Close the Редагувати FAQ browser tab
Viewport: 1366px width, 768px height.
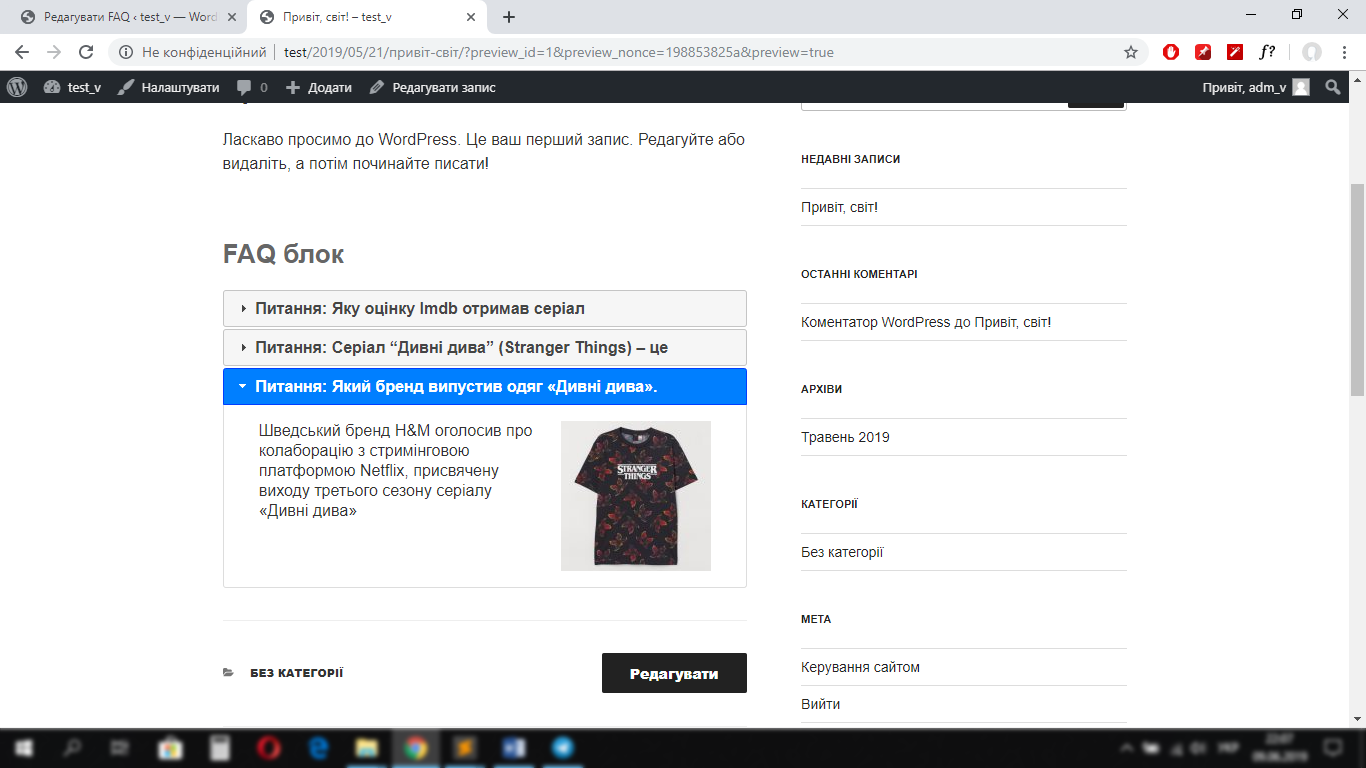pos(231,17)
